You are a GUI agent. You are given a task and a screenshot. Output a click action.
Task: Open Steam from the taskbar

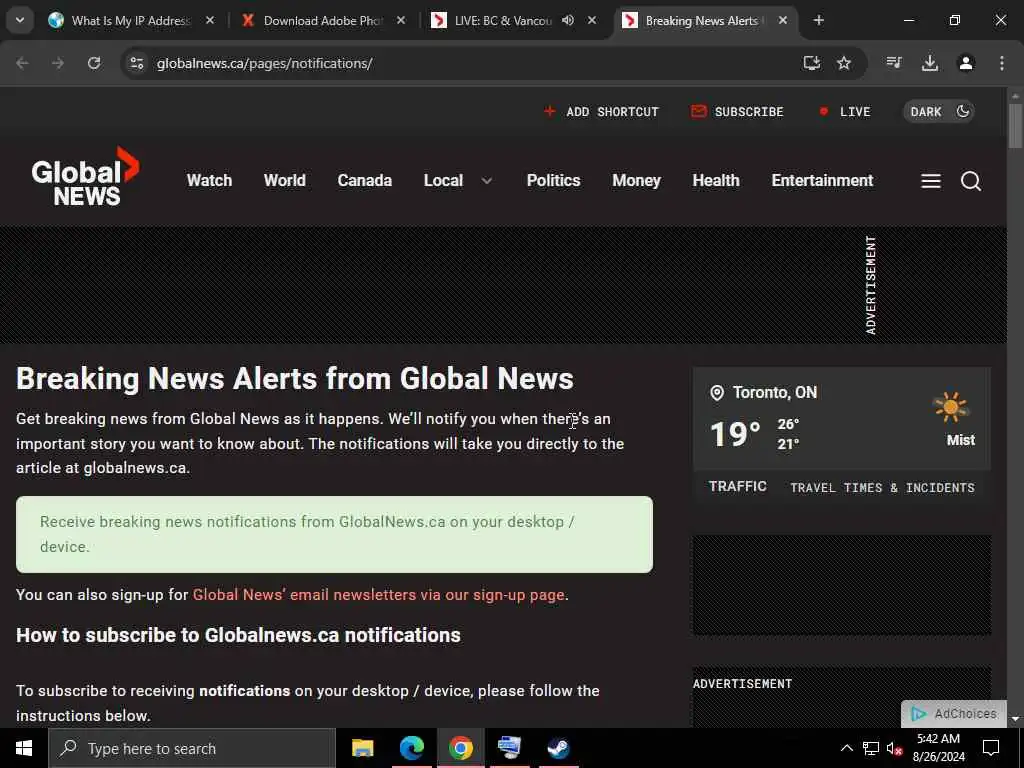(x=558, y=748)
